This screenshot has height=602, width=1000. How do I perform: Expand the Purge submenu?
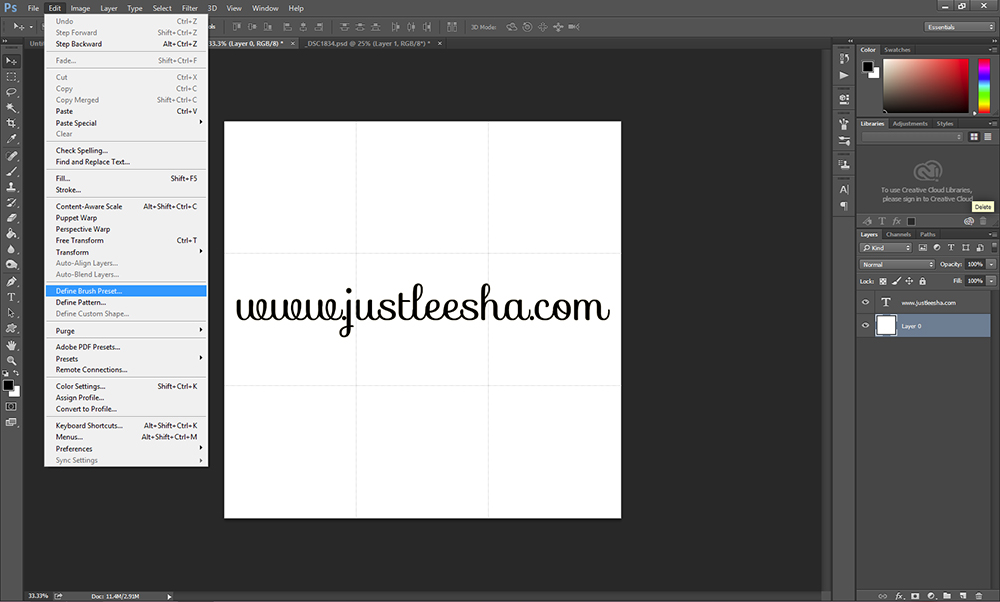126,330
